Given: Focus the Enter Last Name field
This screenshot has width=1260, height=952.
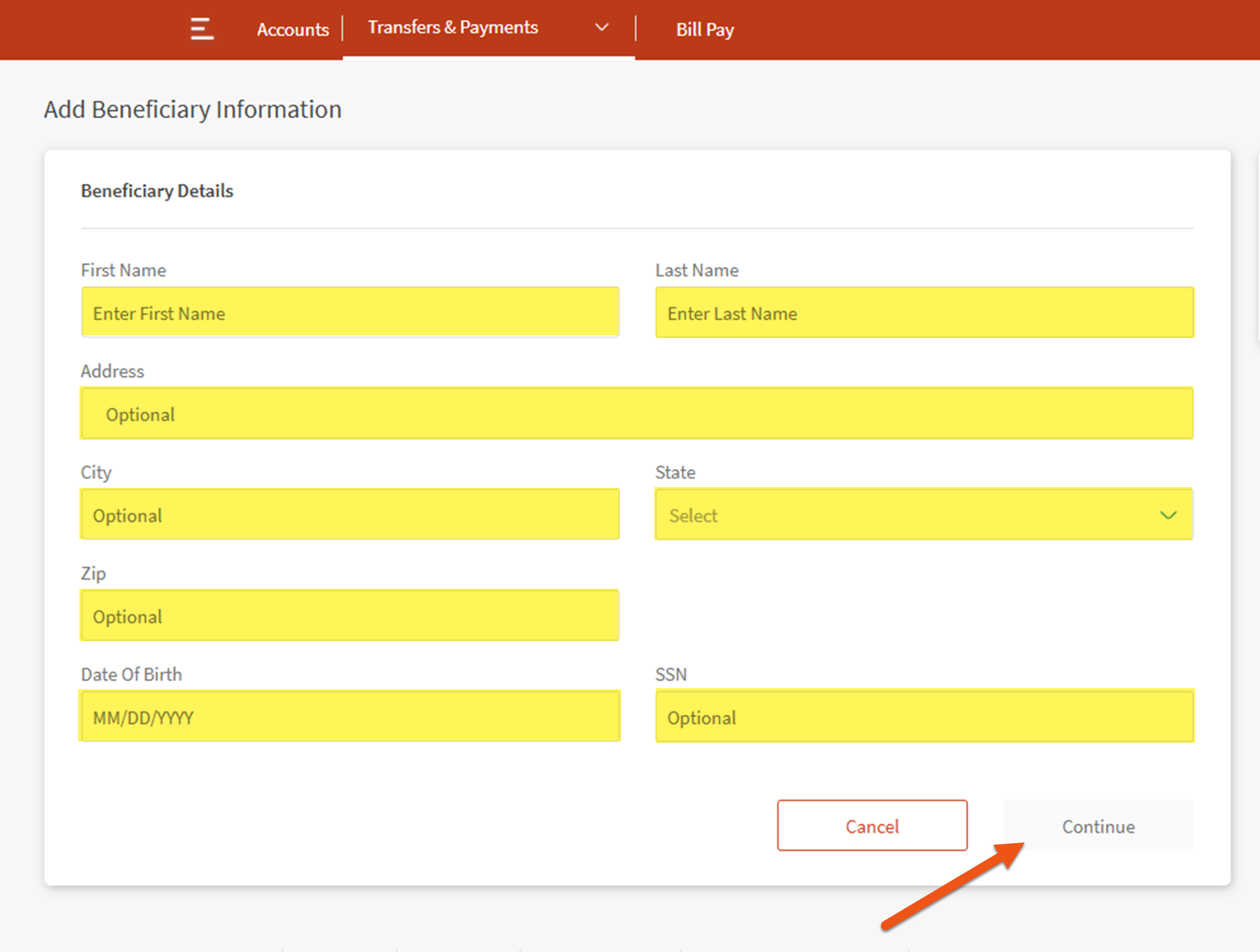Looking at the screenshot, I should [x=924, y=312].
